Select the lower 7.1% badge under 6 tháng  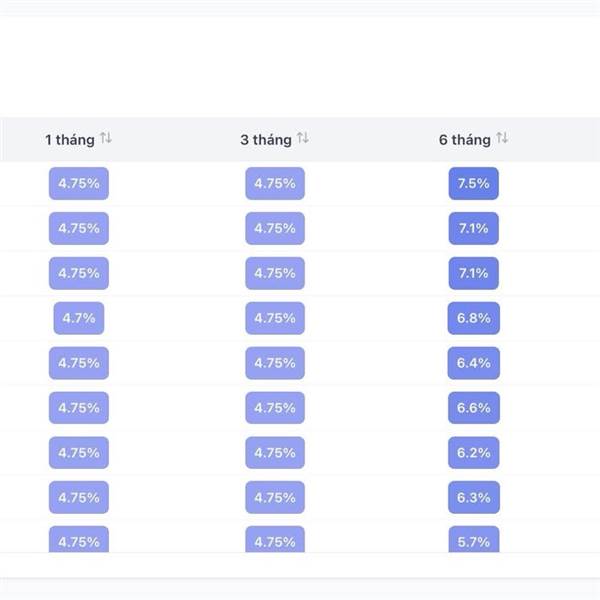point(474,273)
